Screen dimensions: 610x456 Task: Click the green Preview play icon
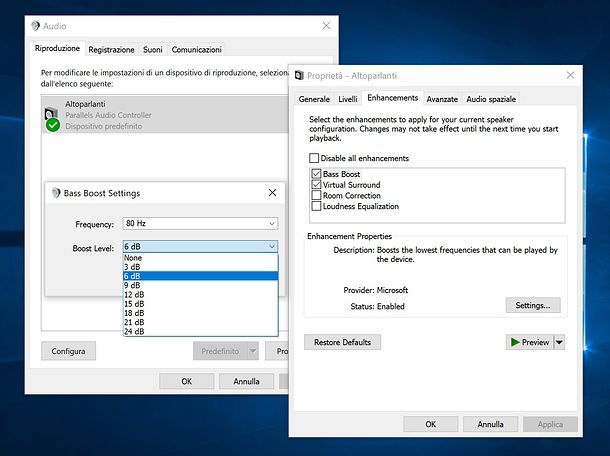pyautogui.click(x=515, y=342)
